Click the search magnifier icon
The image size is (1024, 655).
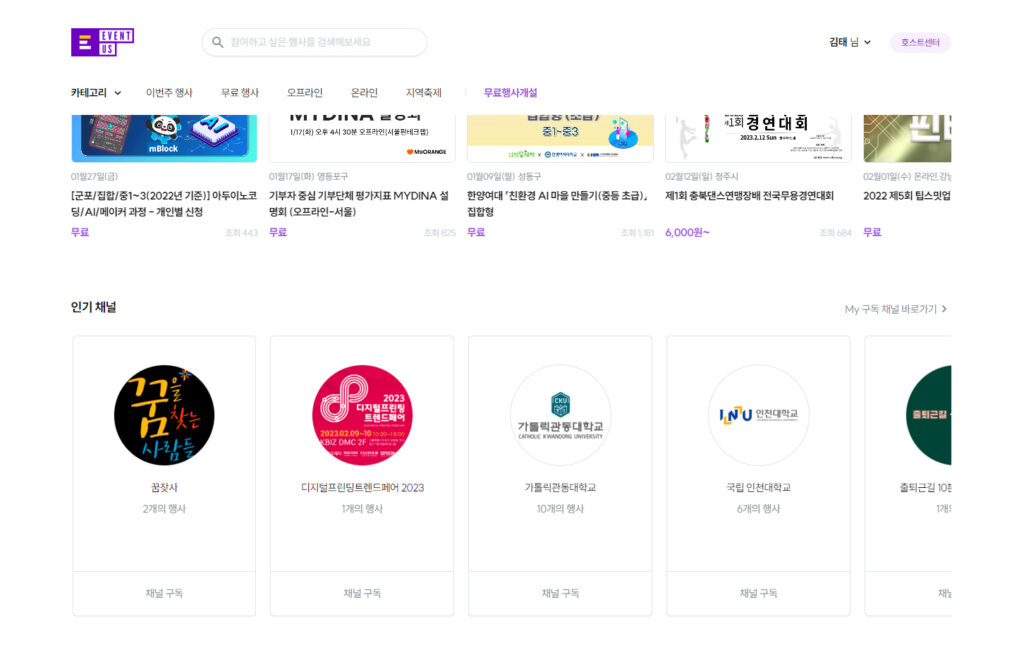tap(217, 42)
